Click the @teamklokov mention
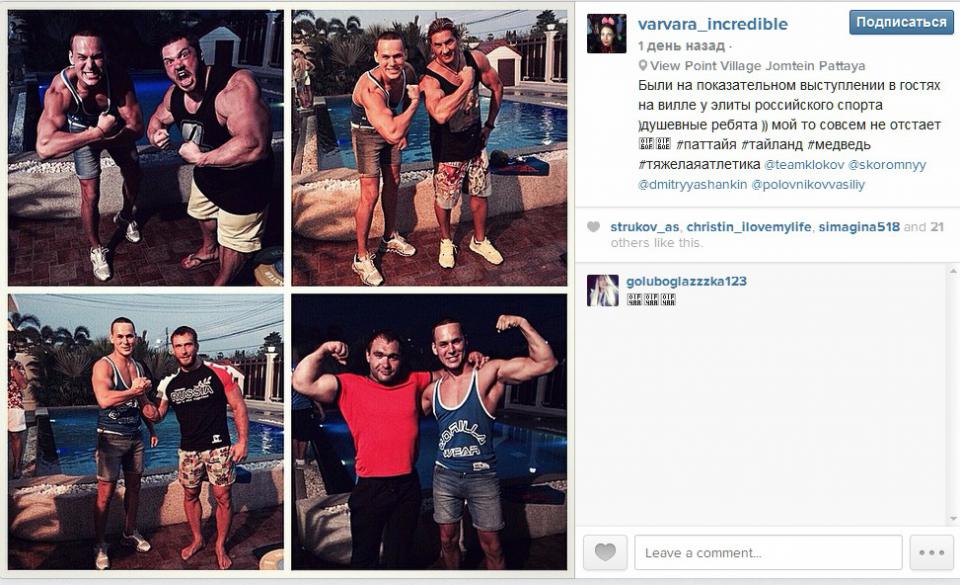Screen dimensions: 960x585 [804, 165]
